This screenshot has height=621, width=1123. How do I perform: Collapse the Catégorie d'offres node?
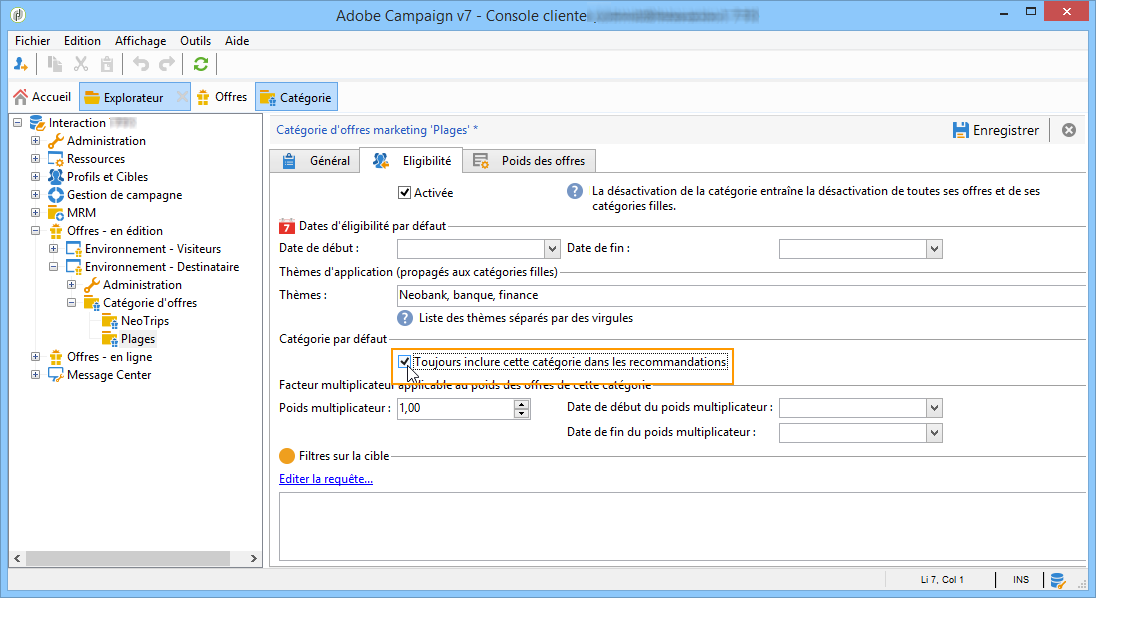(x=71, y=303)
